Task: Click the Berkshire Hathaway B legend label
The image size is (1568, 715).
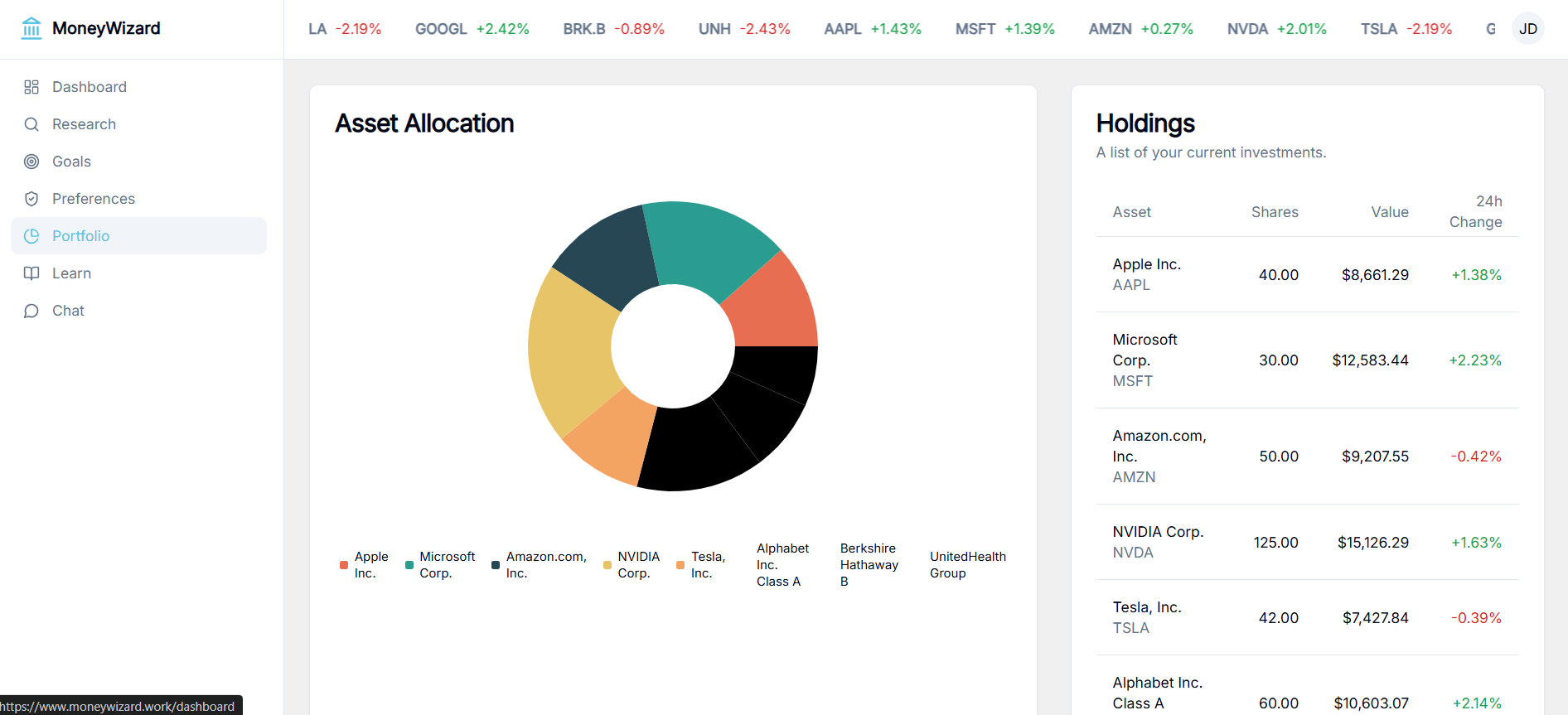Action: (869, 565)
